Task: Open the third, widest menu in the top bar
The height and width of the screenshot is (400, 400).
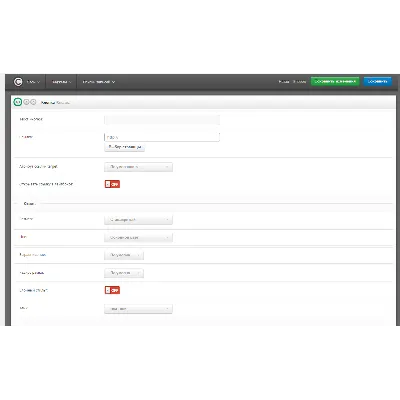Action: [x=99, y=82]
